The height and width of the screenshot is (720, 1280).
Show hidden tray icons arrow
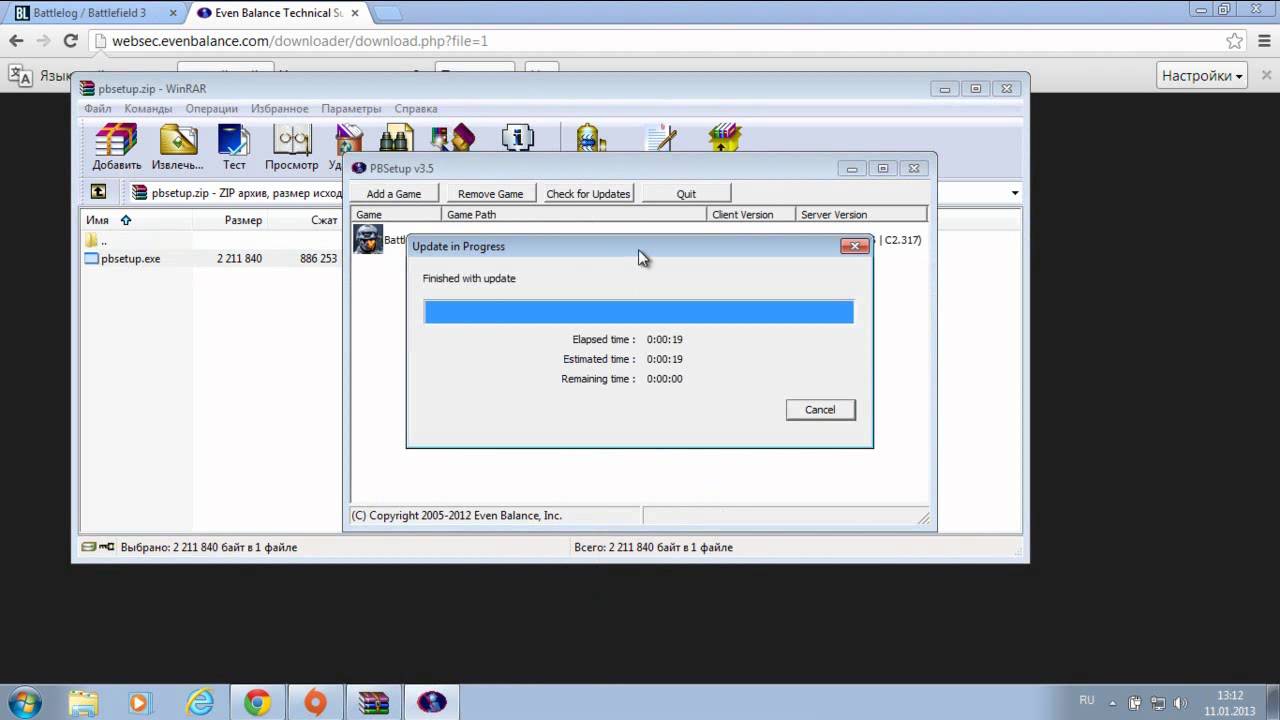pyautogui.click(x=1115, y=702)
